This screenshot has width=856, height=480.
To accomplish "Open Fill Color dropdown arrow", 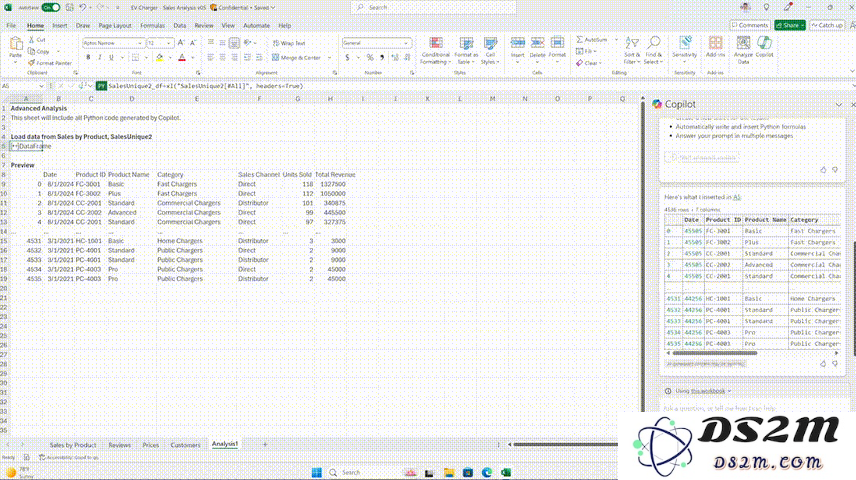I will (x=170, y=58).
